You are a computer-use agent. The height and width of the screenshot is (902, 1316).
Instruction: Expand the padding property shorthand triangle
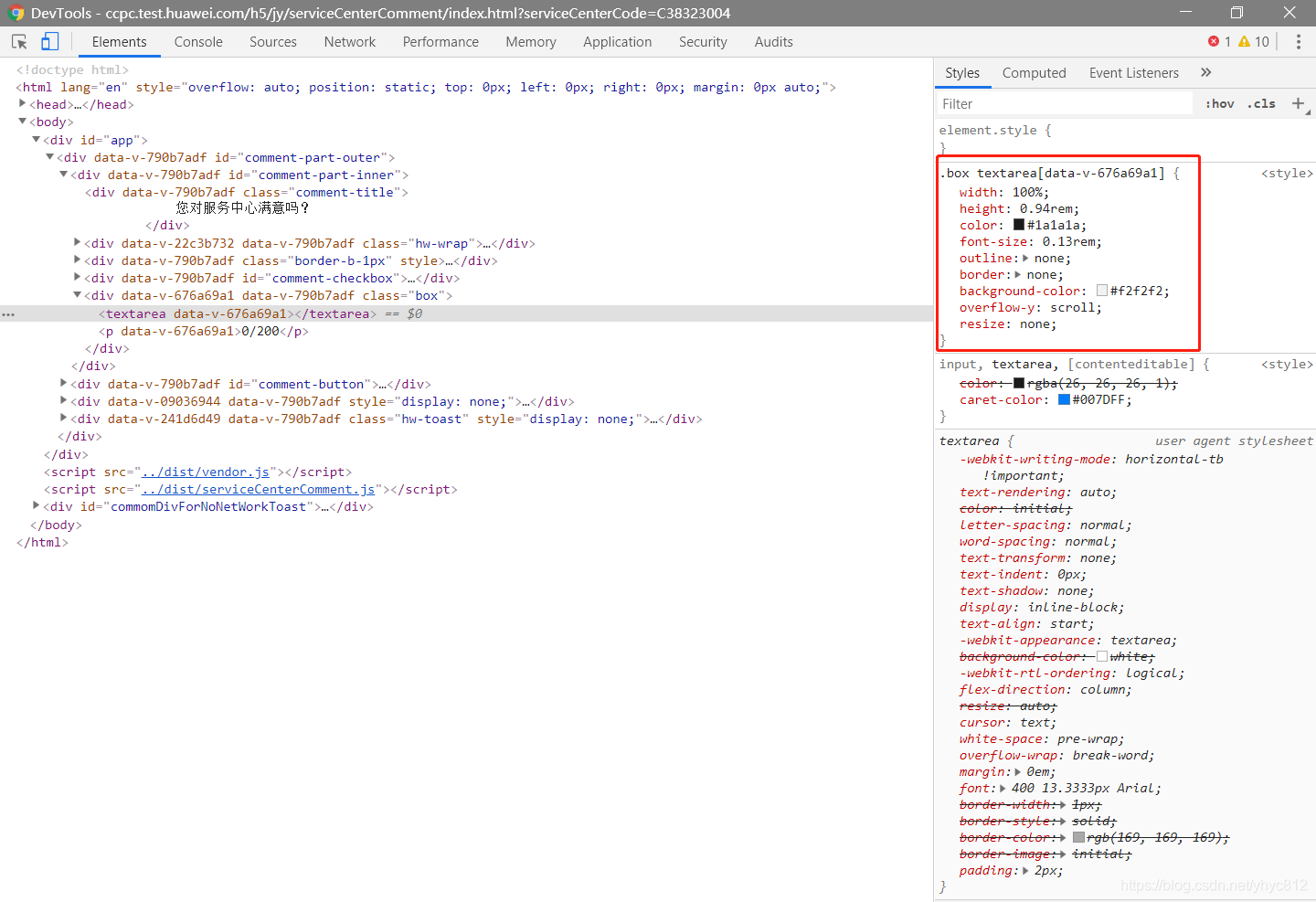coord(1025,871)
